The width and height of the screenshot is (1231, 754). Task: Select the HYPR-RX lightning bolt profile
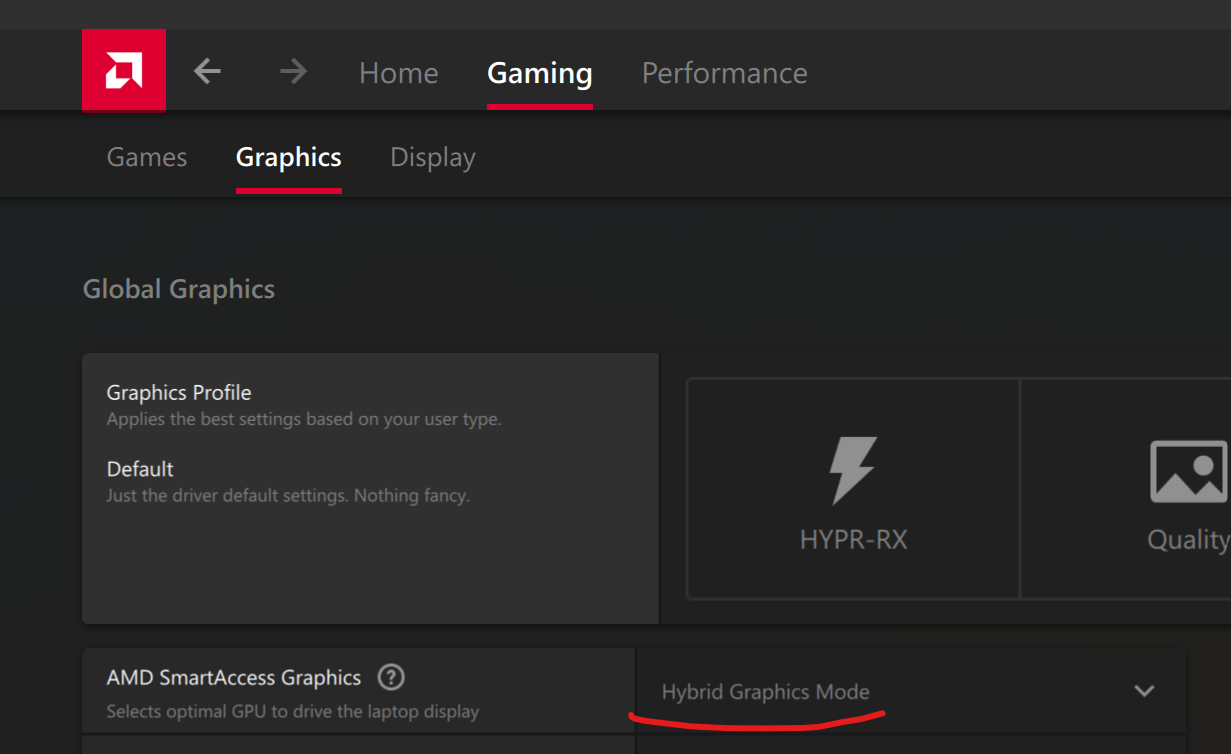point(853,489)
